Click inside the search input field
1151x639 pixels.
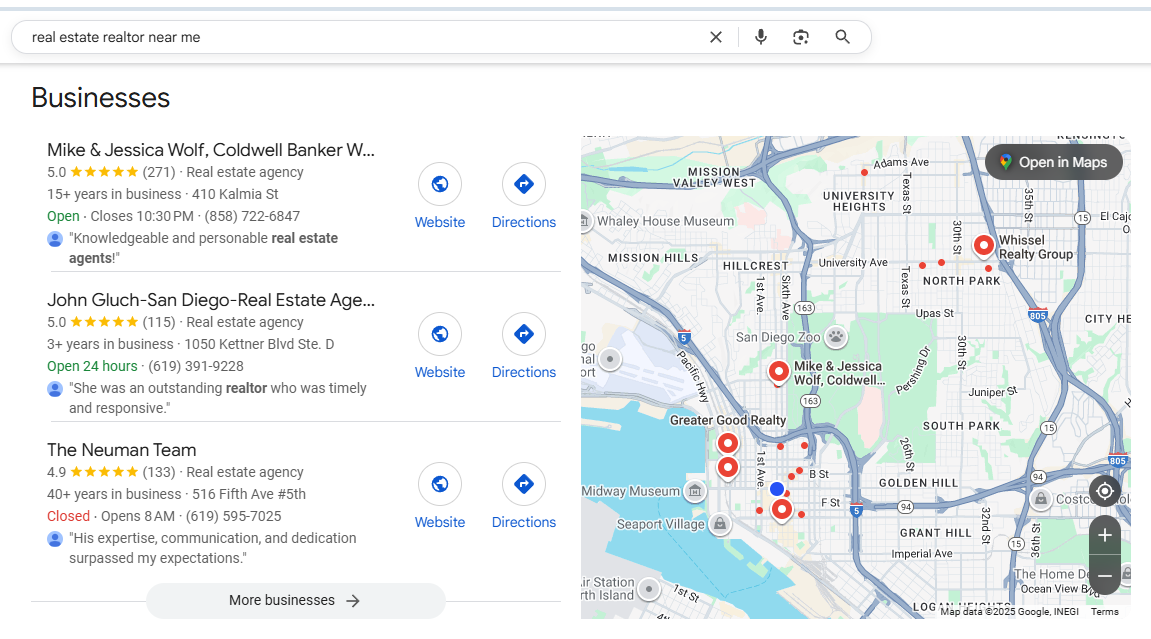click(x=360, y=37)
